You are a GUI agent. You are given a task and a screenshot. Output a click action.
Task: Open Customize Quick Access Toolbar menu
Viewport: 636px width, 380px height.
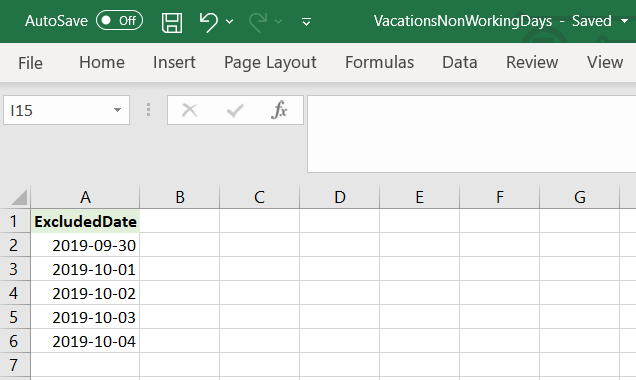click(307, 22)
